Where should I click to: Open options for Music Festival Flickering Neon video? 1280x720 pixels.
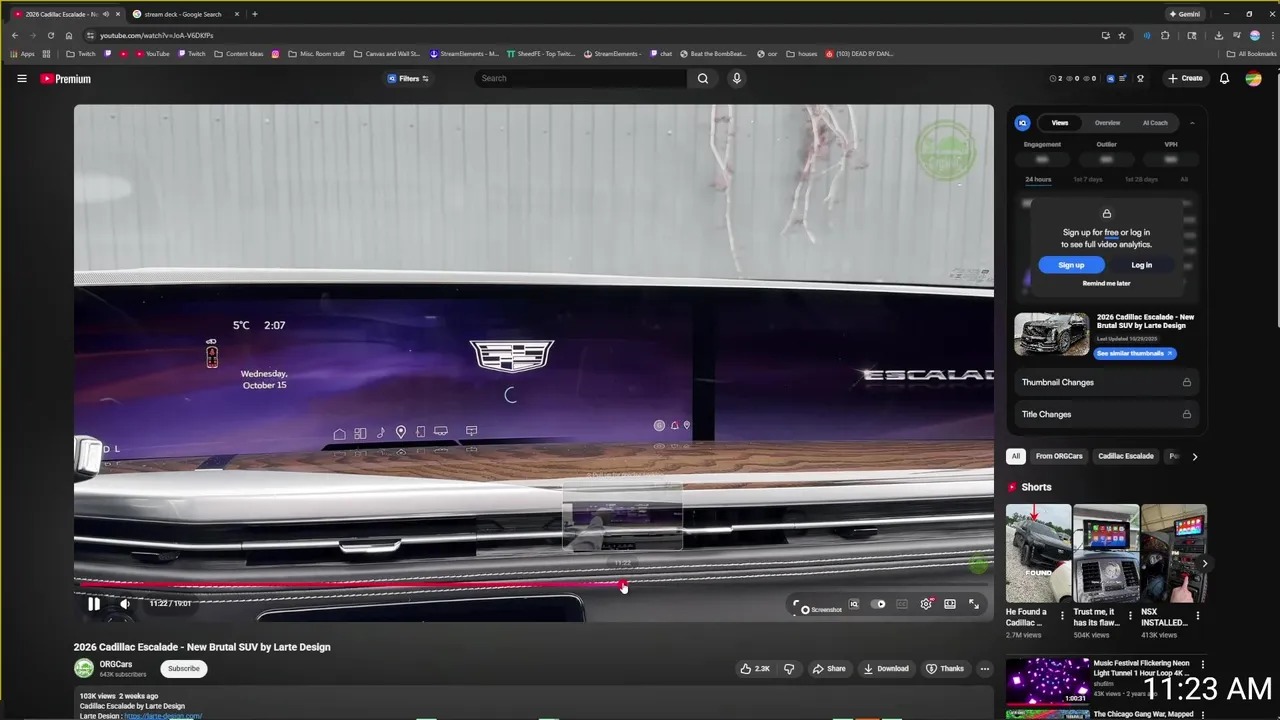point(1203,664)
